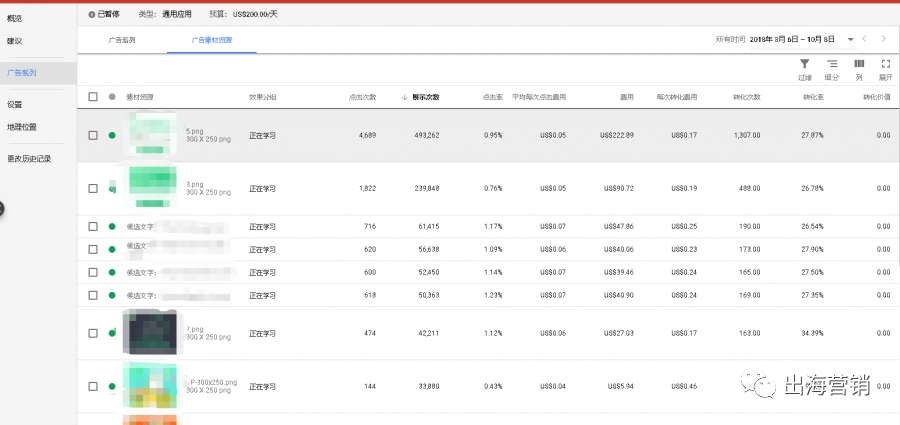The image size is (900, 425).
Task: Open the 细分 segment icon
Action: click(x=831, y=64)
